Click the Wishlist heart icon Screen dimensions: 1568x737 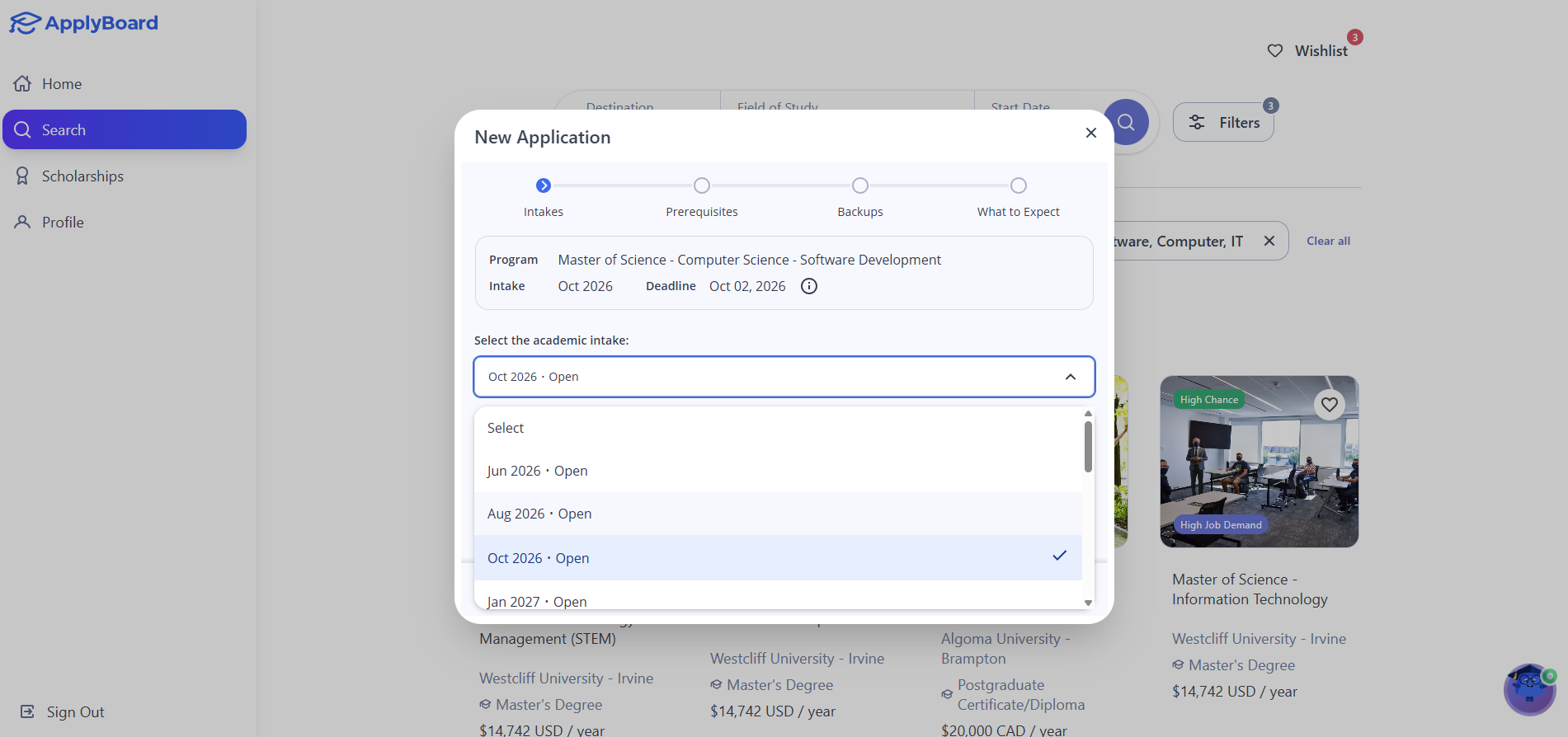[1275, 51]
